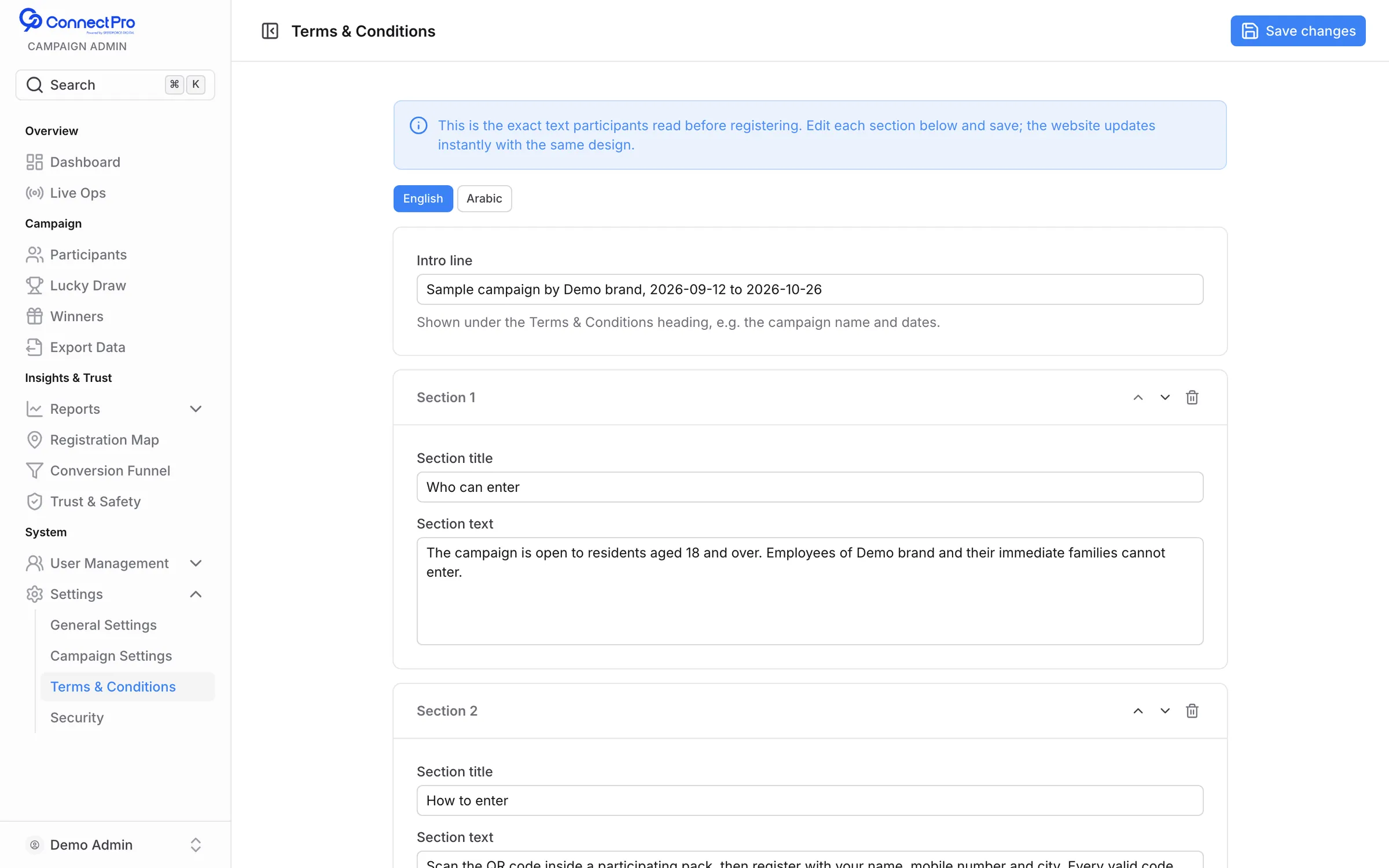The width and height of the screenshot is (1389, 868).
Task: Open General Settings in the sidebar
Action: tap(127, 625)
